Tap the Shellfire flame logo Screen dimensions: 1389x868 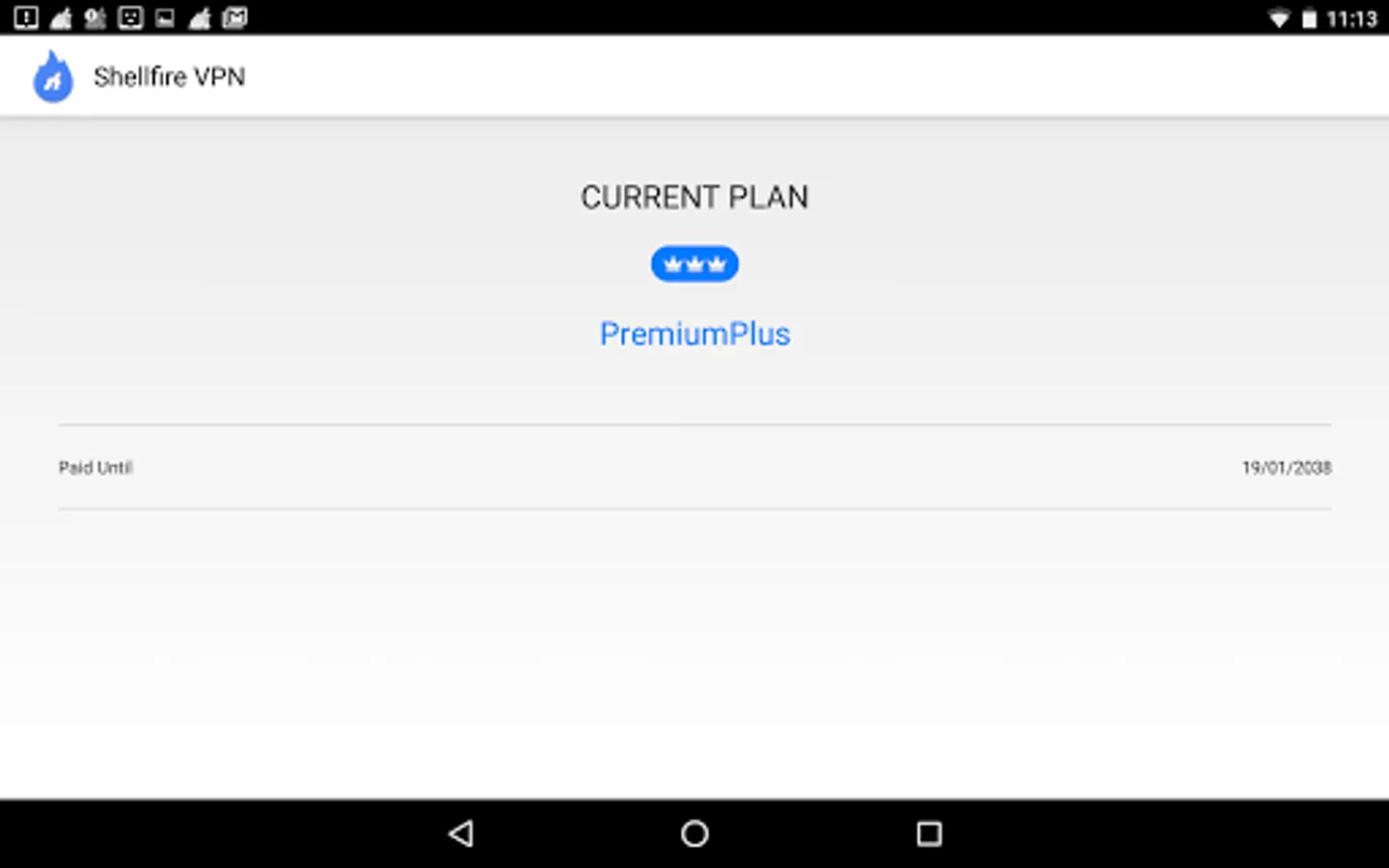pyautogui.click(x=53, y=76)
